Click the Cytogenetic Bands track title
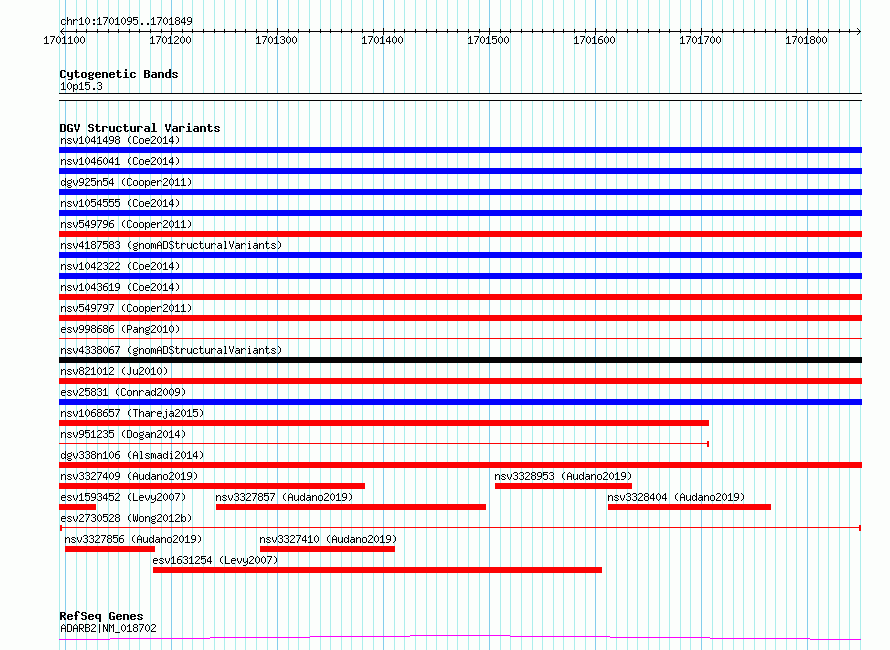The width and height of the screenshot is (890, 650). [x=119, y=74]
